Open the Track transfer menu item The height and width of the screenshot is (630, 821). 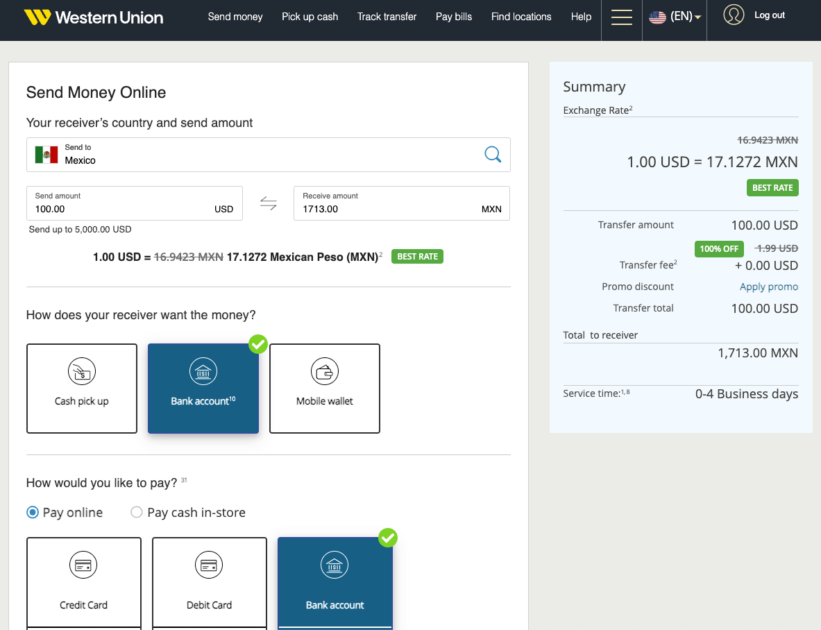386,17
